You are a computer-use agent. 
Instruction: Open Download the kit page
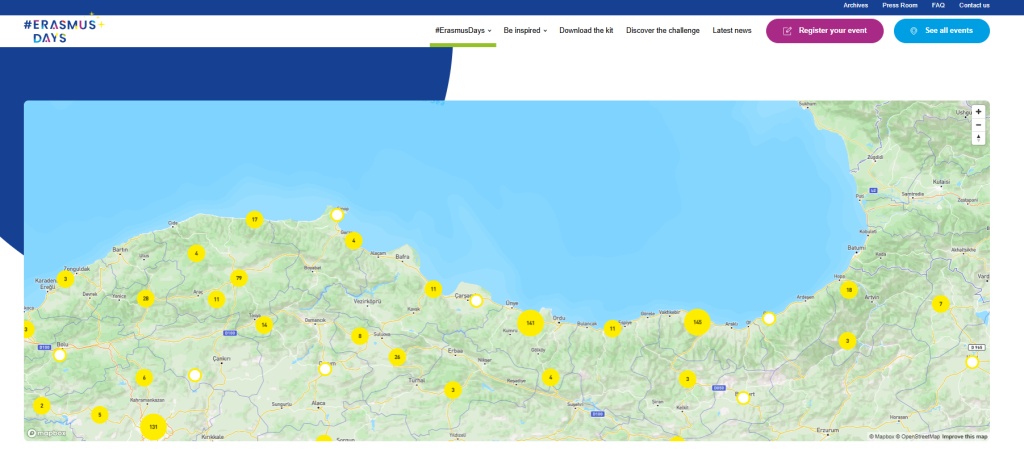[x=586, y=31]
